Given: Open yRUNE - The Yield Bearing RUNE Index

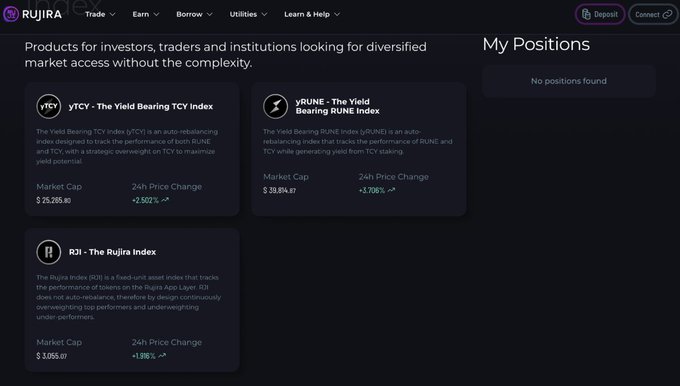Looking at the screenshot, I should pyautogui.click(x=337, y=106).
